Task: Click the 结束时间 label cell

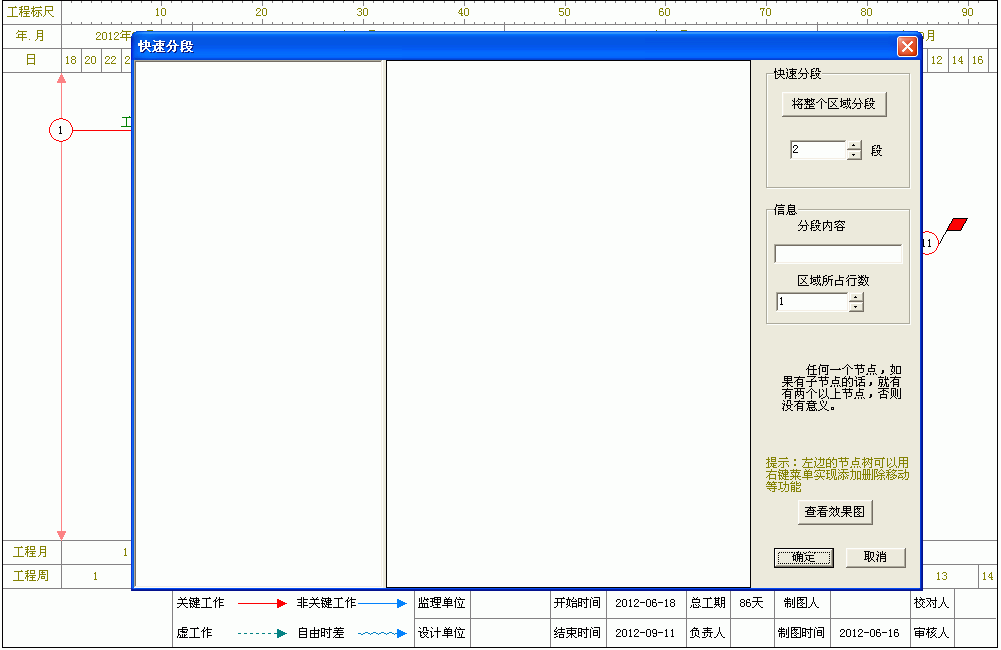Action: coord(577,633)
